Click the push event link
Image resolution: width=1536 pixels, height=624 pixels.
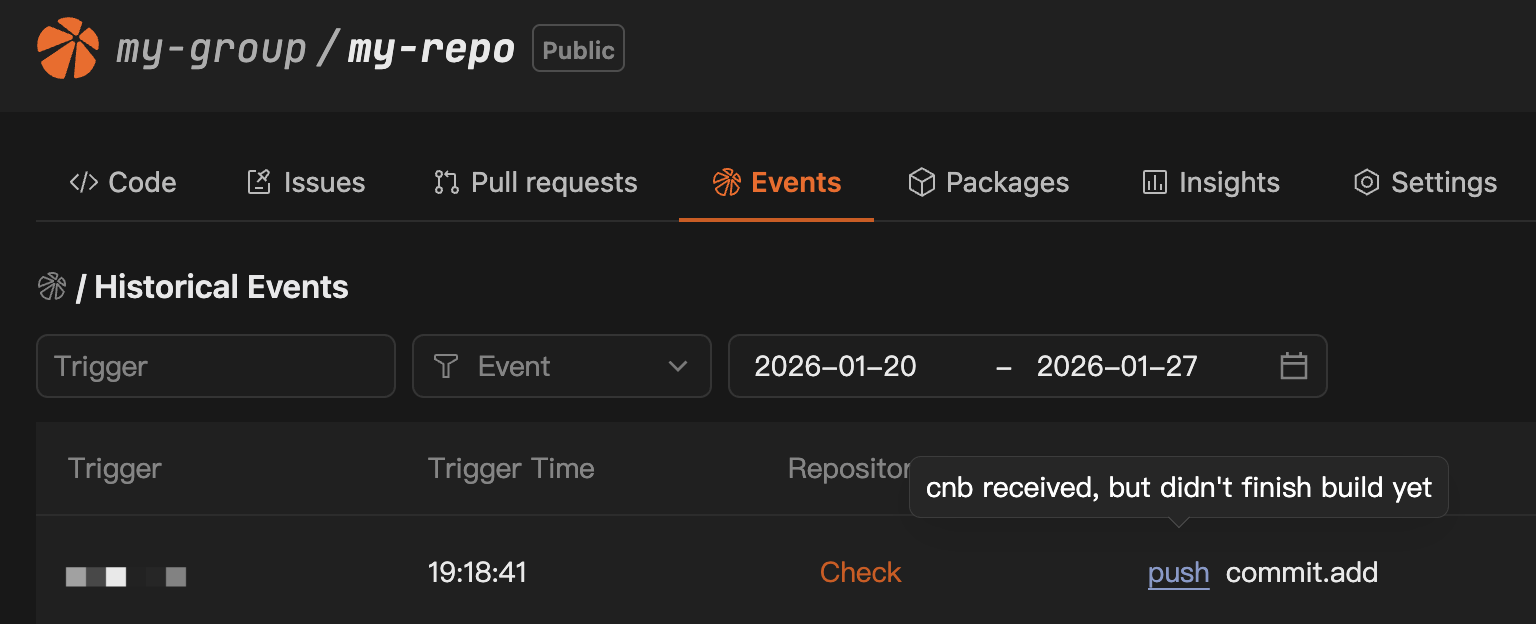coord(1178,572)
